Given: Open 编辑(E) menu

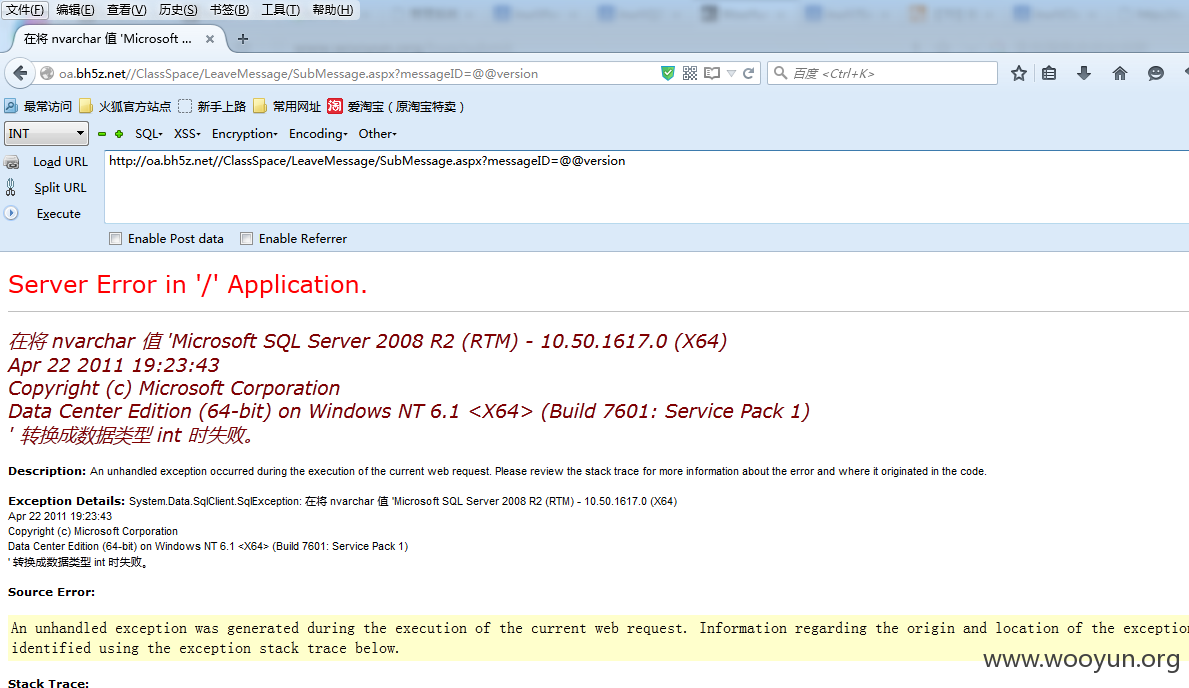Looking at the screenshot, I should pos(75,10).
